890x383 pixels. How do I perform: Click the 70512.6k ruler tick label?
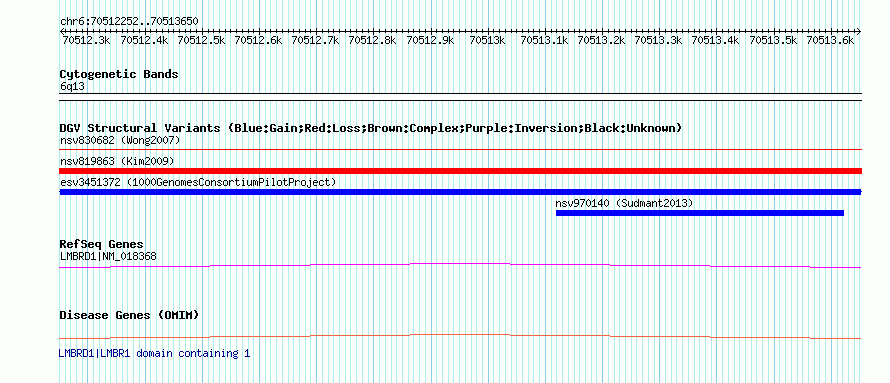258,40
